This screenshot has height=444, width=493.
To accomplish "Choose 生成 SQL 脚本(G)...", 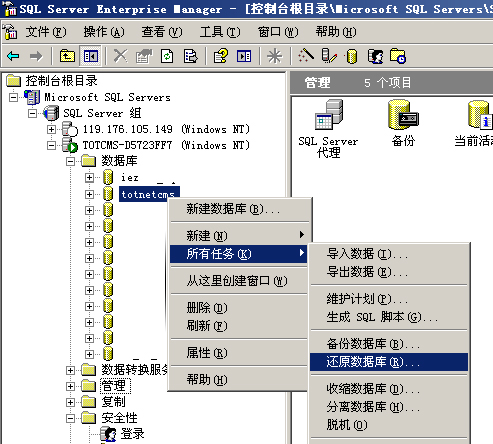I will click(x=389, y=317).
